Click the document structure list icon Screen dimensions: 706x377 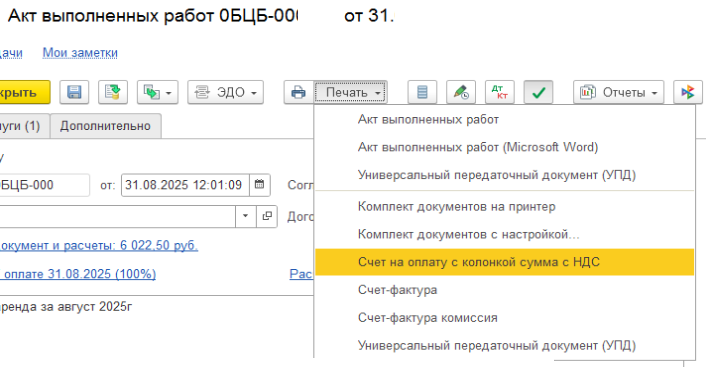point(422,92)
